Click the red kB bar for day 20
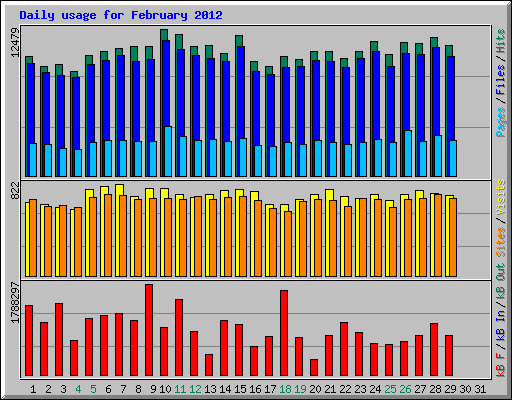The width and height of the screenshot is (512, 400). tap(314, 367)
